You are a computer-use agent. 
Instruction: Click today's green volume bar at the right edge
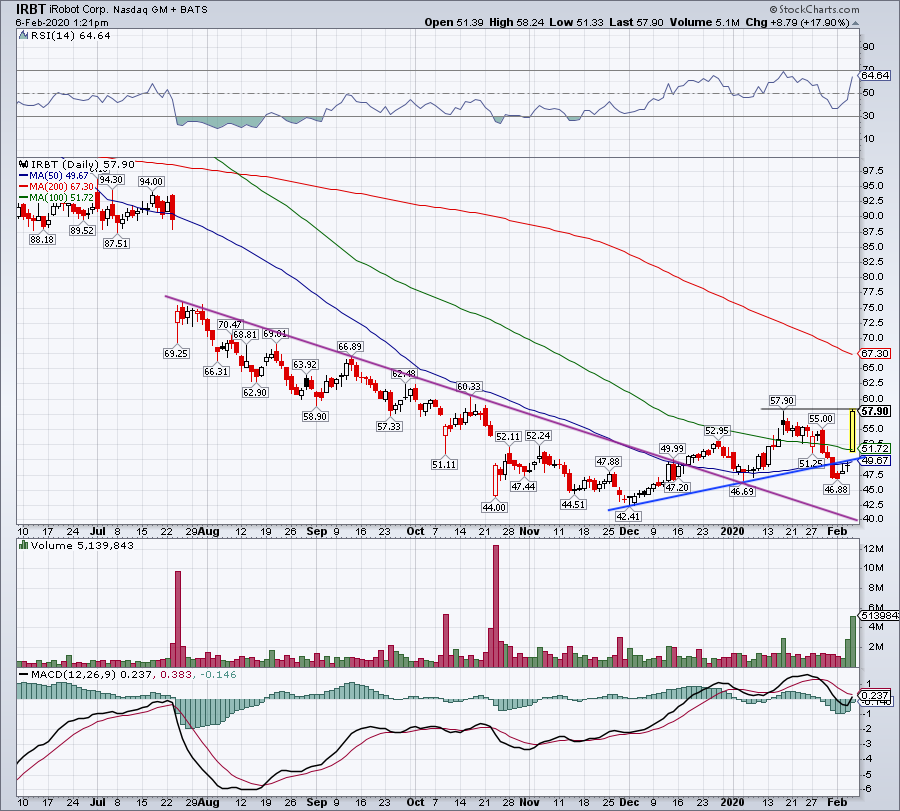coord(853,641)
